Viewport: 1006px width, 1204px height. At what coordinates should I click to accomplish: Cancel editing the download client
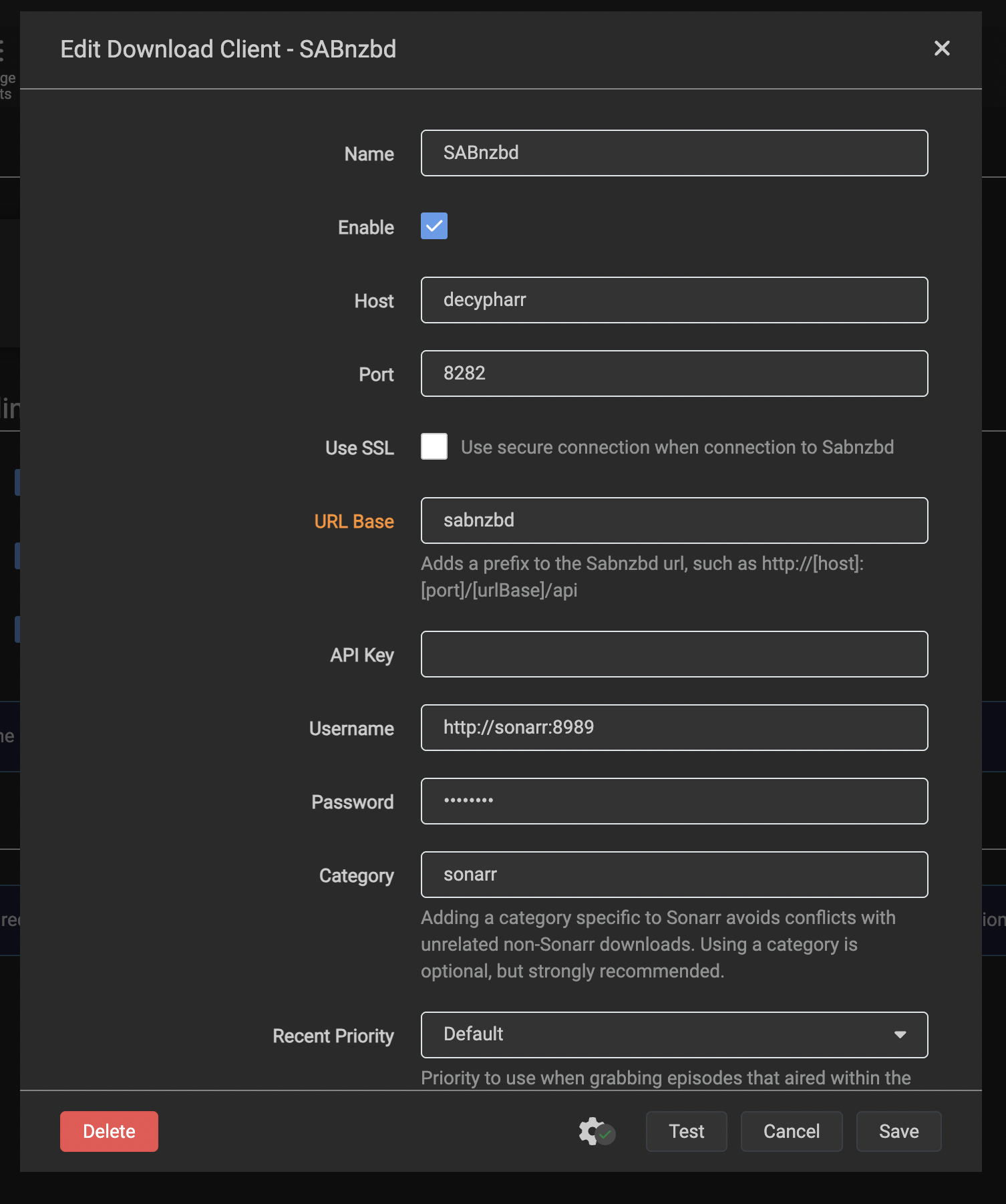click(792, 1131)
